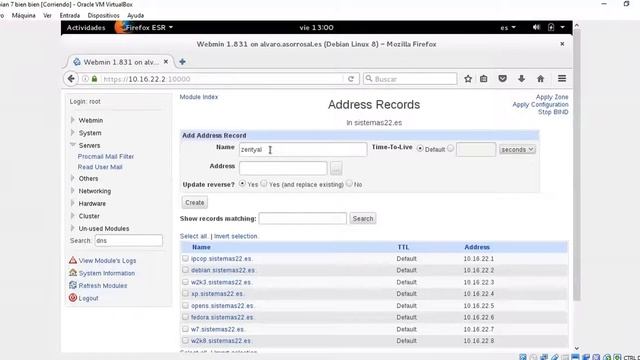The height and width of the screenshot is (360, 640).
Task: Click the Stop BIND link
Action: click(553, 112)
